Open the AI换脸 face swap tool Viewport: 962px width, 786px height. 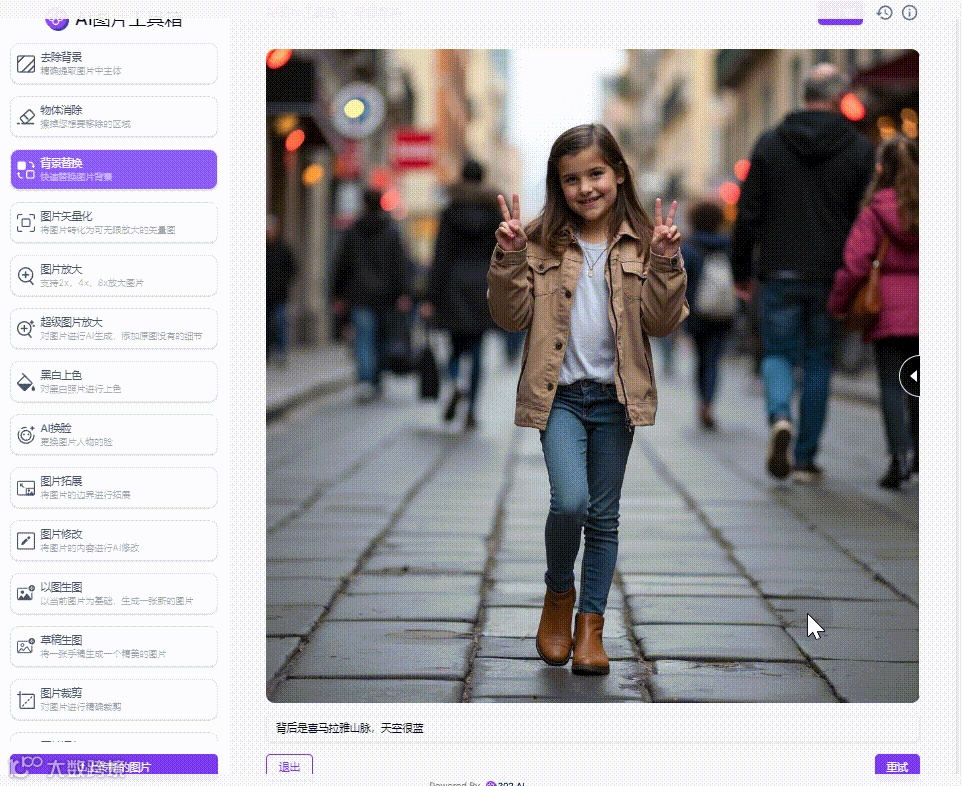click(x=114, y=434)
